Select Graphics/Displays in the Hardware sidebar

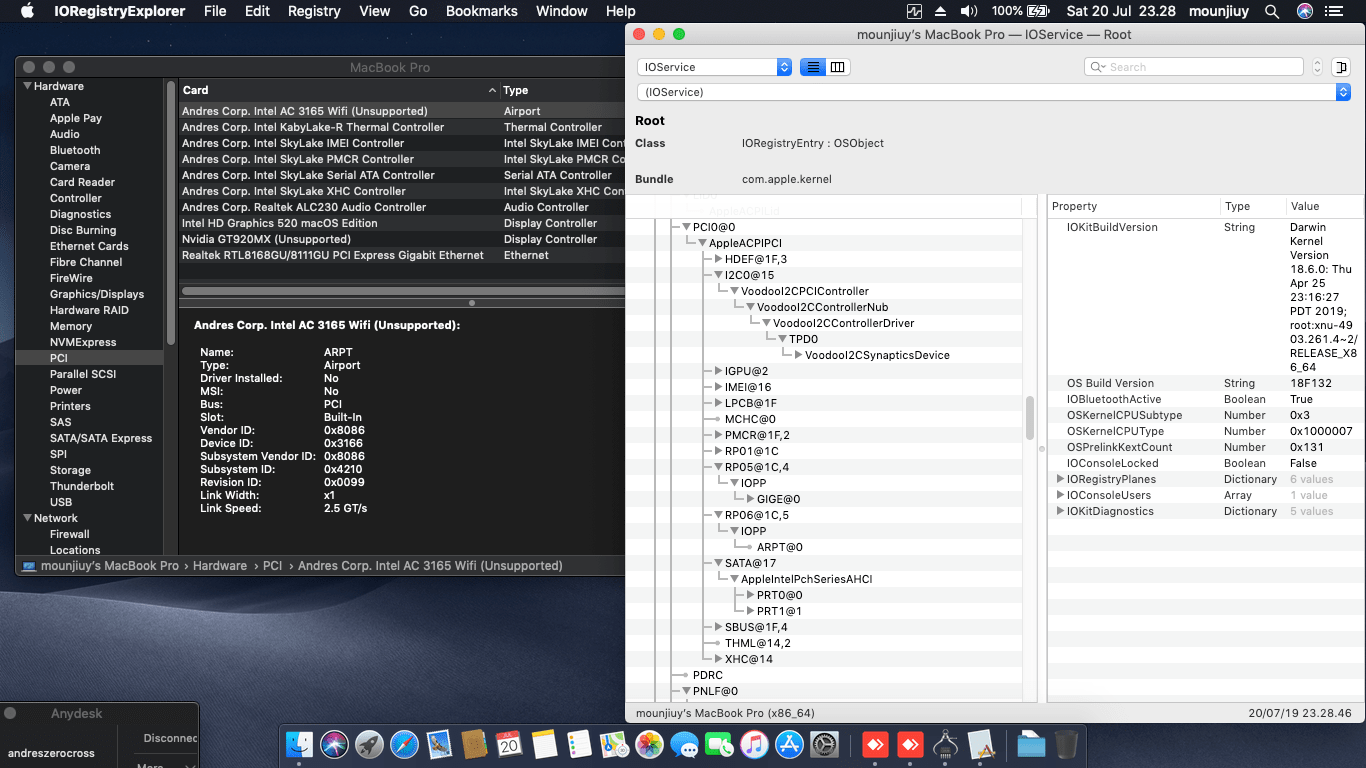[97, 294]
